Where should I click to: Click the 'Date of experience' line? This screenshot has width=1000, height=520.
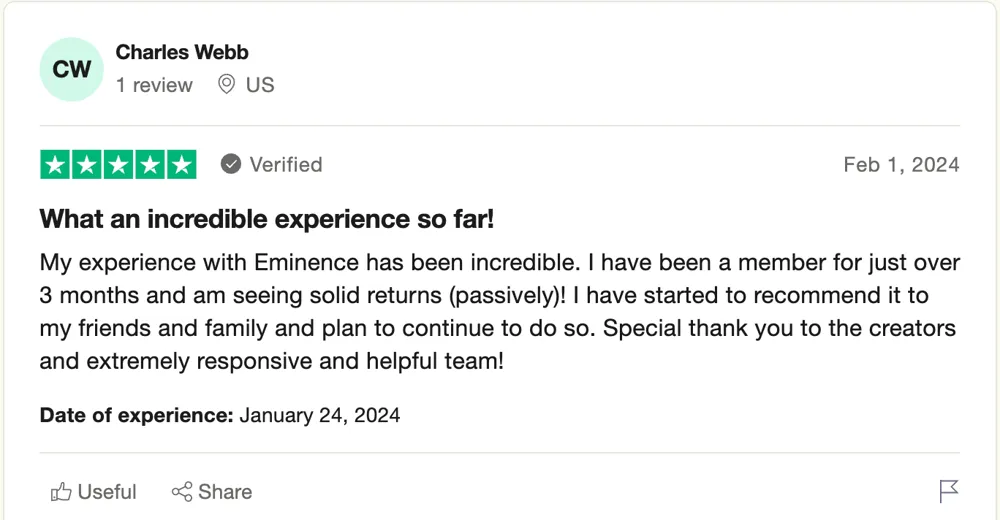(220, 415)
